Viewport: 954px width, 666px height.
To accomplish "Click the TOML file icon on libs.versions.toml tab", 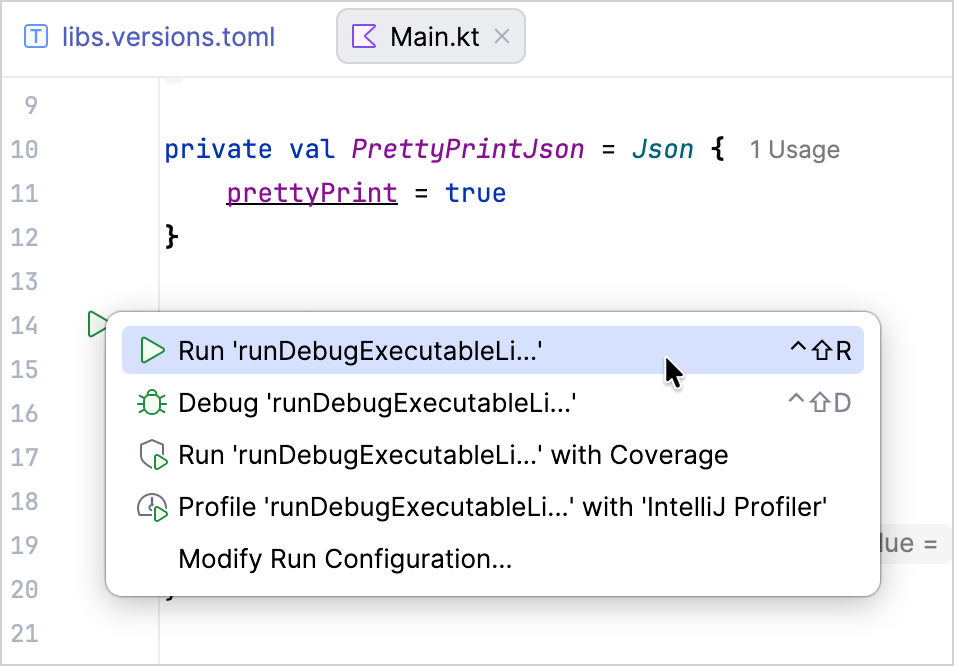I will pos(36,36).
